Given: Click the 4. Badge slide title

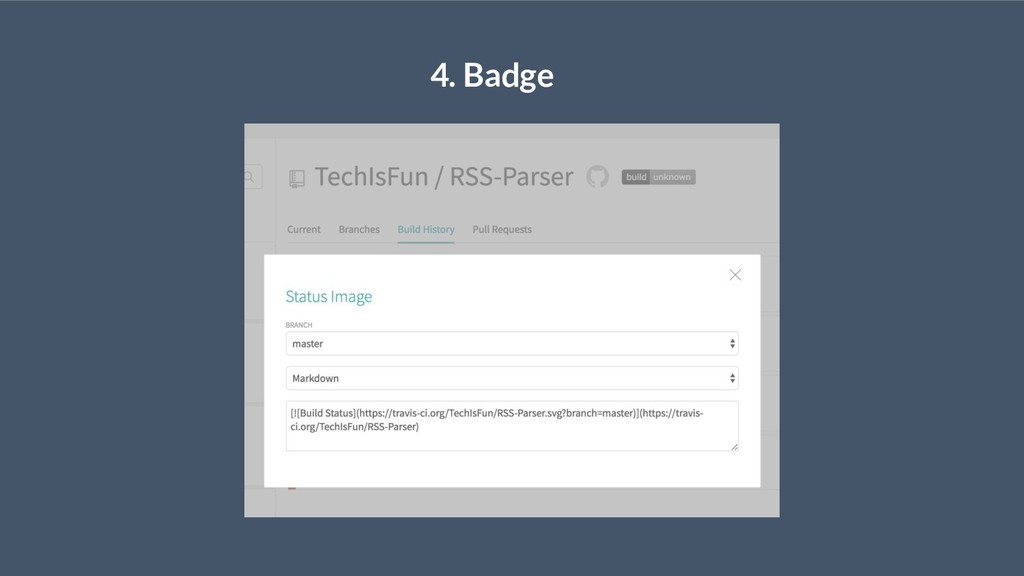Looking at the screenshot, I should [492, 74].
